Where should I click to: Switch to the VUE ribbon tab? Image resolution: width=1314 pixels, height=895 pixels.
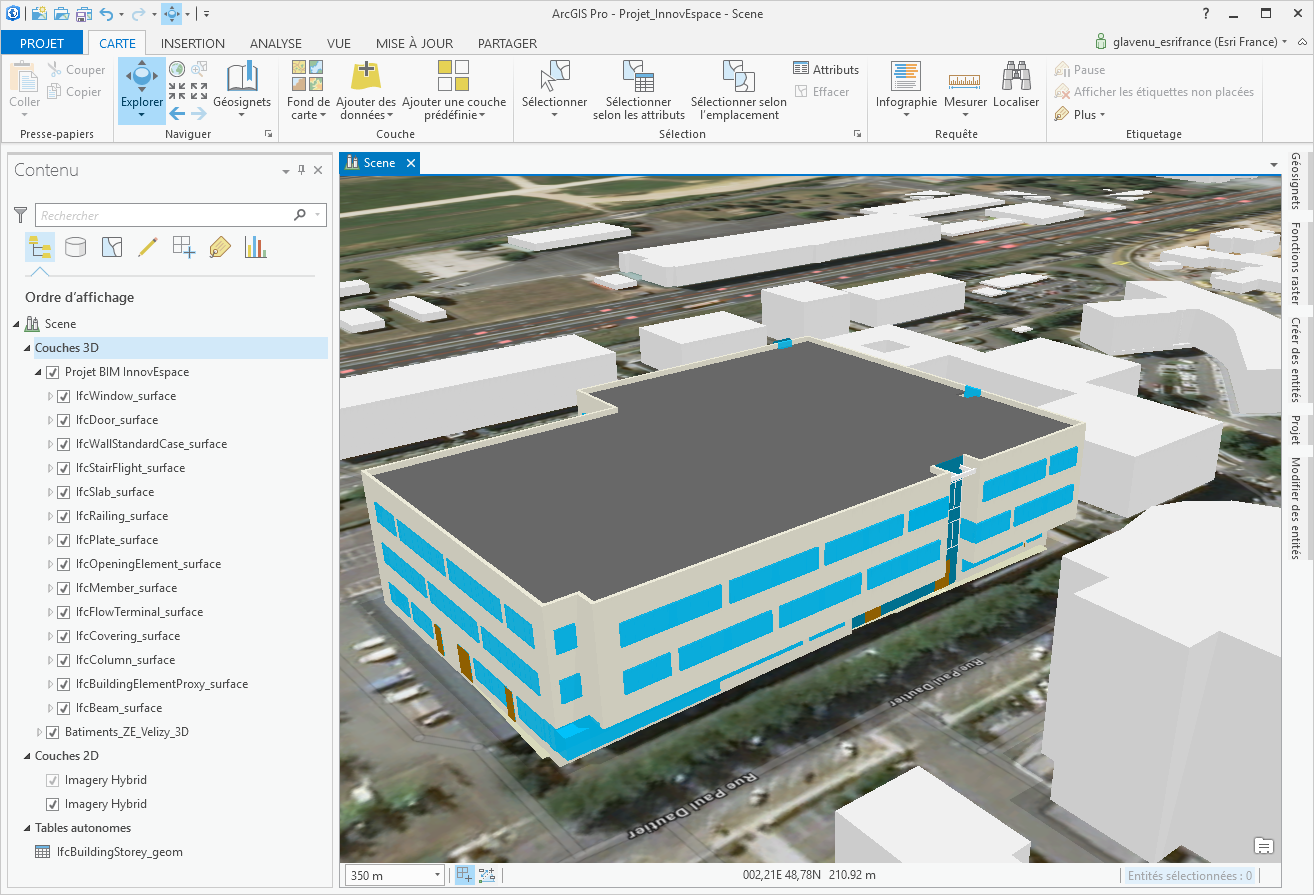coord(339,43)
